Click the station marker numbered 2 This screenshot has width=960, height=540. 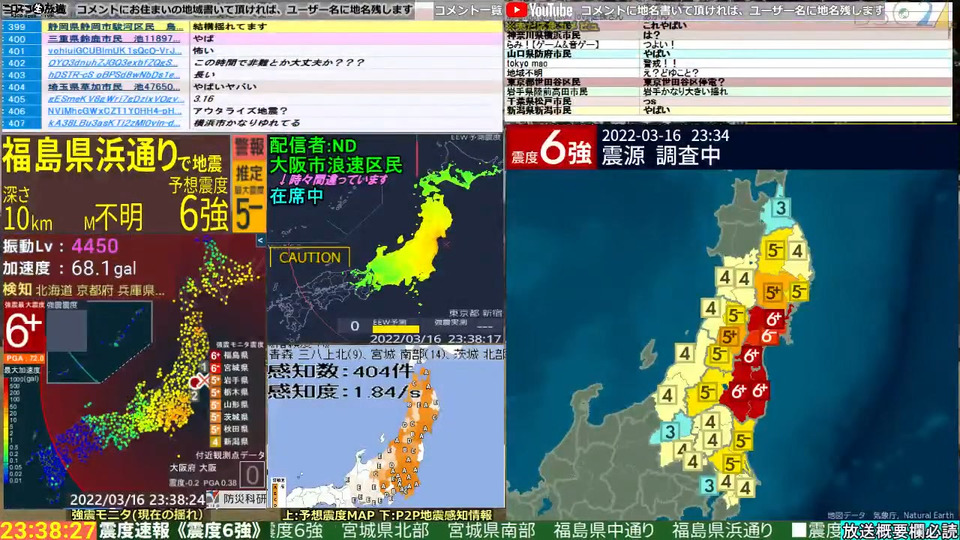195,396
